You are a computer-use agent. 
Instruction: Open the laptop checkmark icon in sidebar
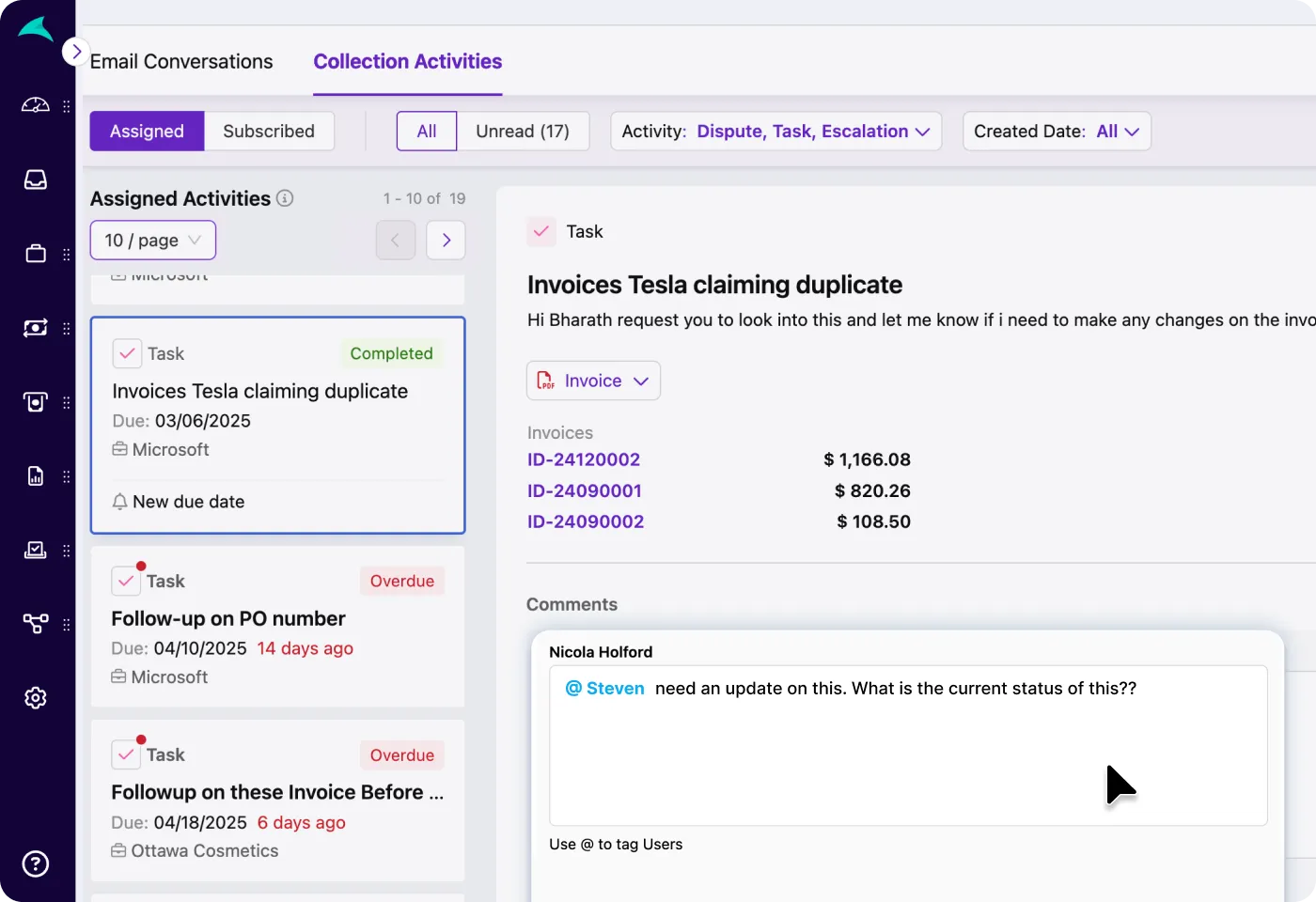pyautogui.click(x=35, y=550)
